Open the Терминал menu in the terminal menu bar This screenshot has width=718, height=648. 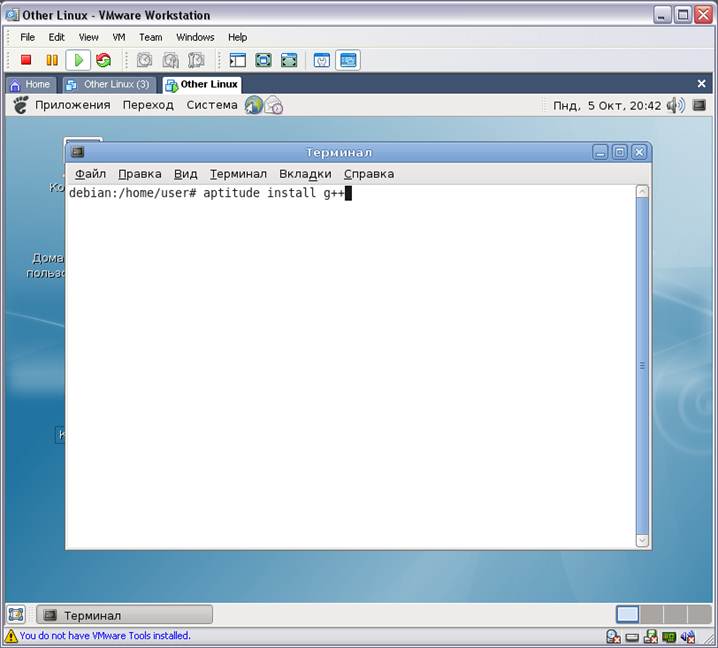[238, 174]
